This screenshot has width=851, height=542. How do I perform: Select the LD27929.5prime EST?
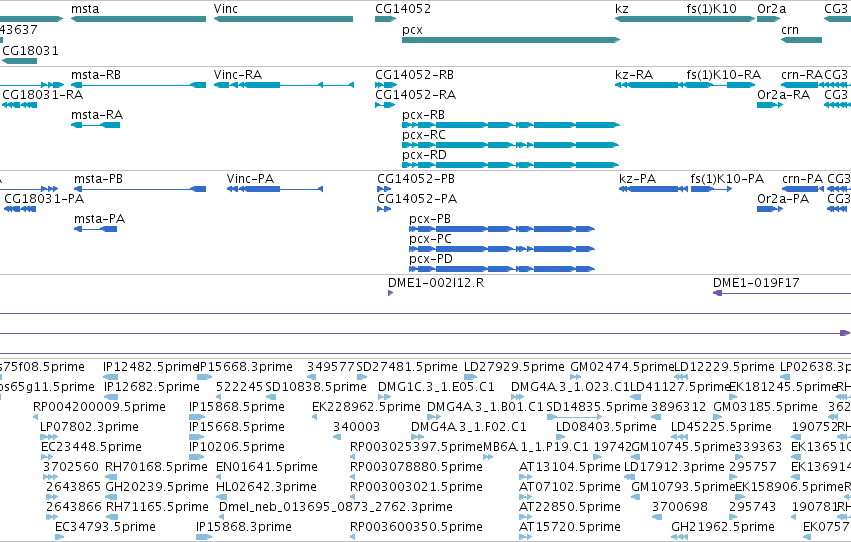click(x=470, y=377)
